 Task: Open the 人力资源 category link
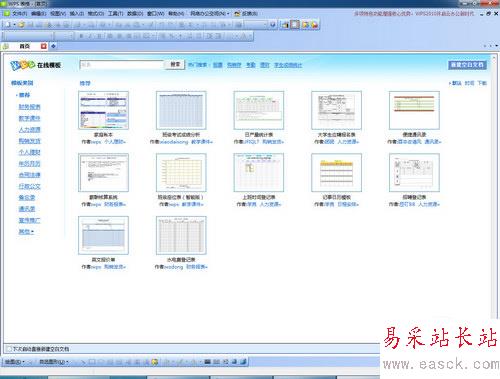29,130
